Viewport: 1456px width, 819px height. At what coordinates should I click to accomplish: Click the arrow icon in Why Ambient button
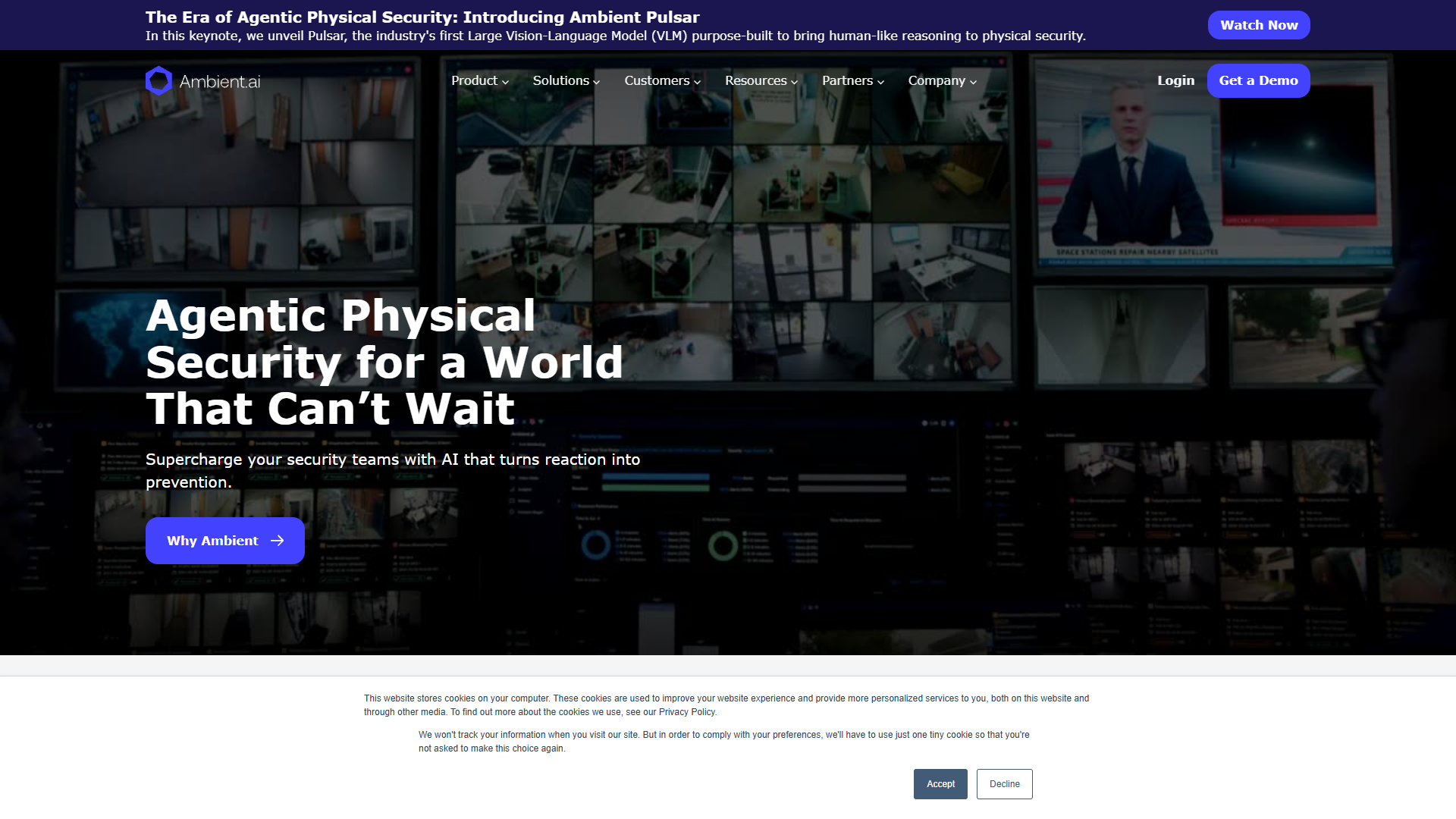coord(278,541)
